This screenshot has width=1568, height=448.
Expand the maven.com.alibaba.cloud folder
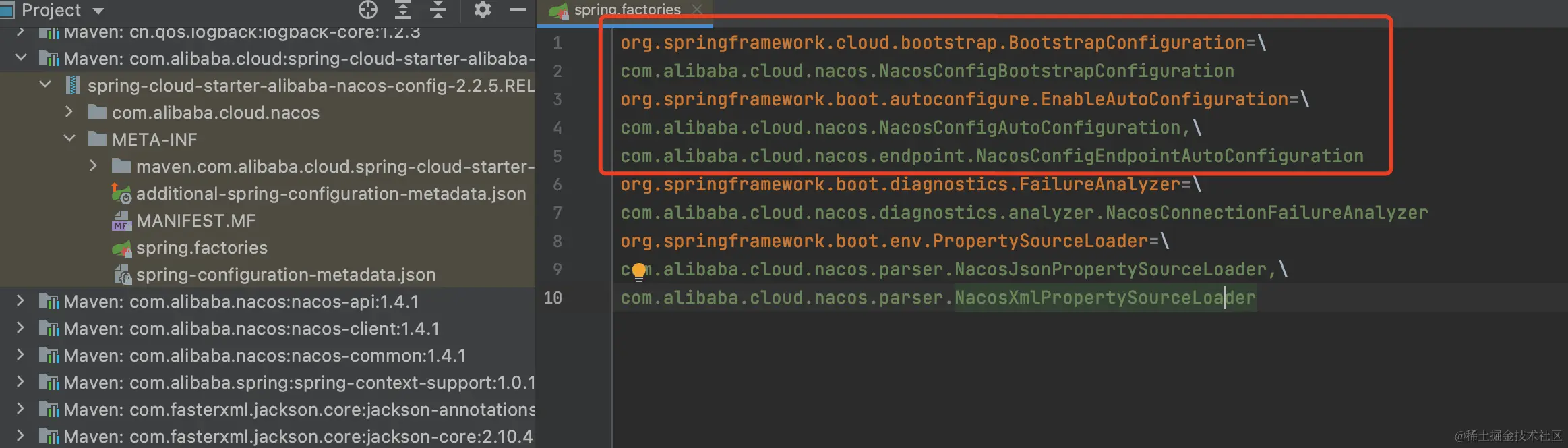click(x=94, y=166)
